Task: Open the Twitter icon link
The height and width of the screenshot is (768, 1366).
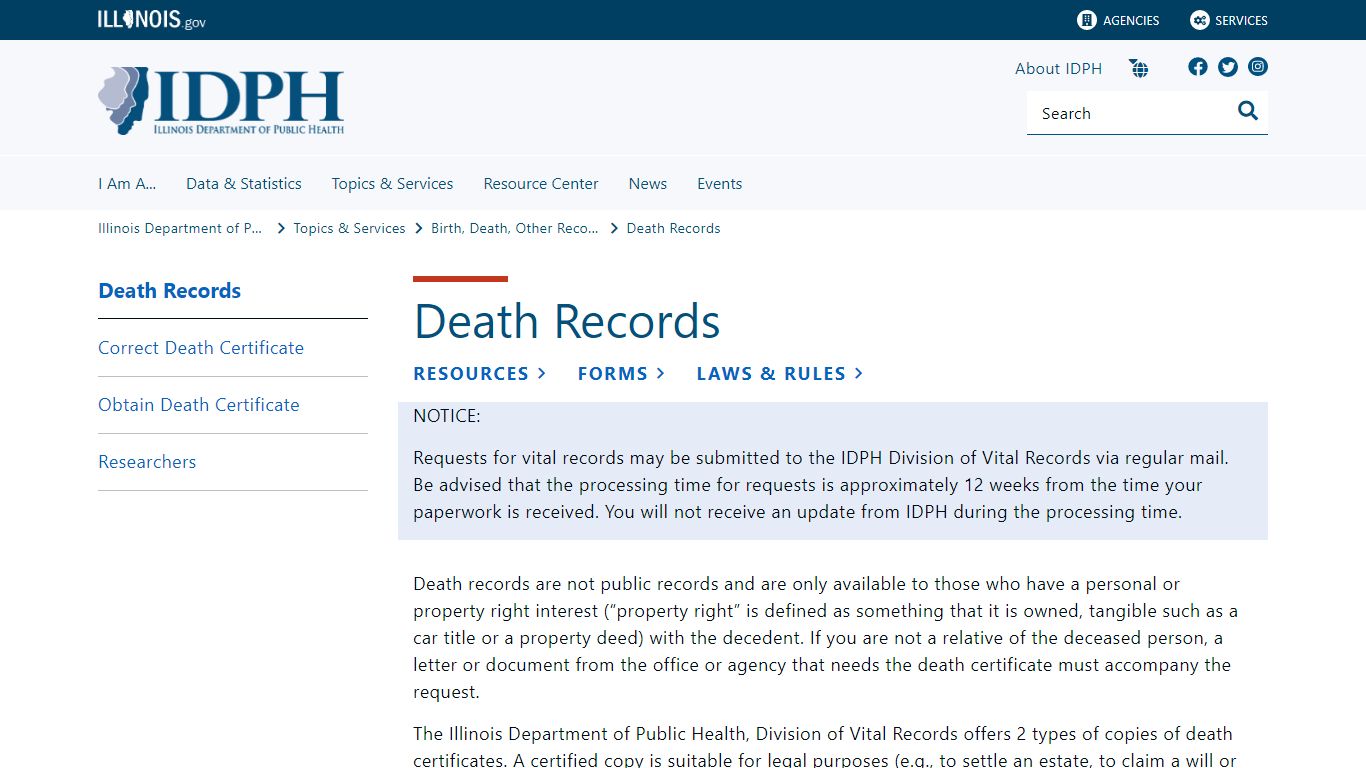Action: pos(1228,67)
